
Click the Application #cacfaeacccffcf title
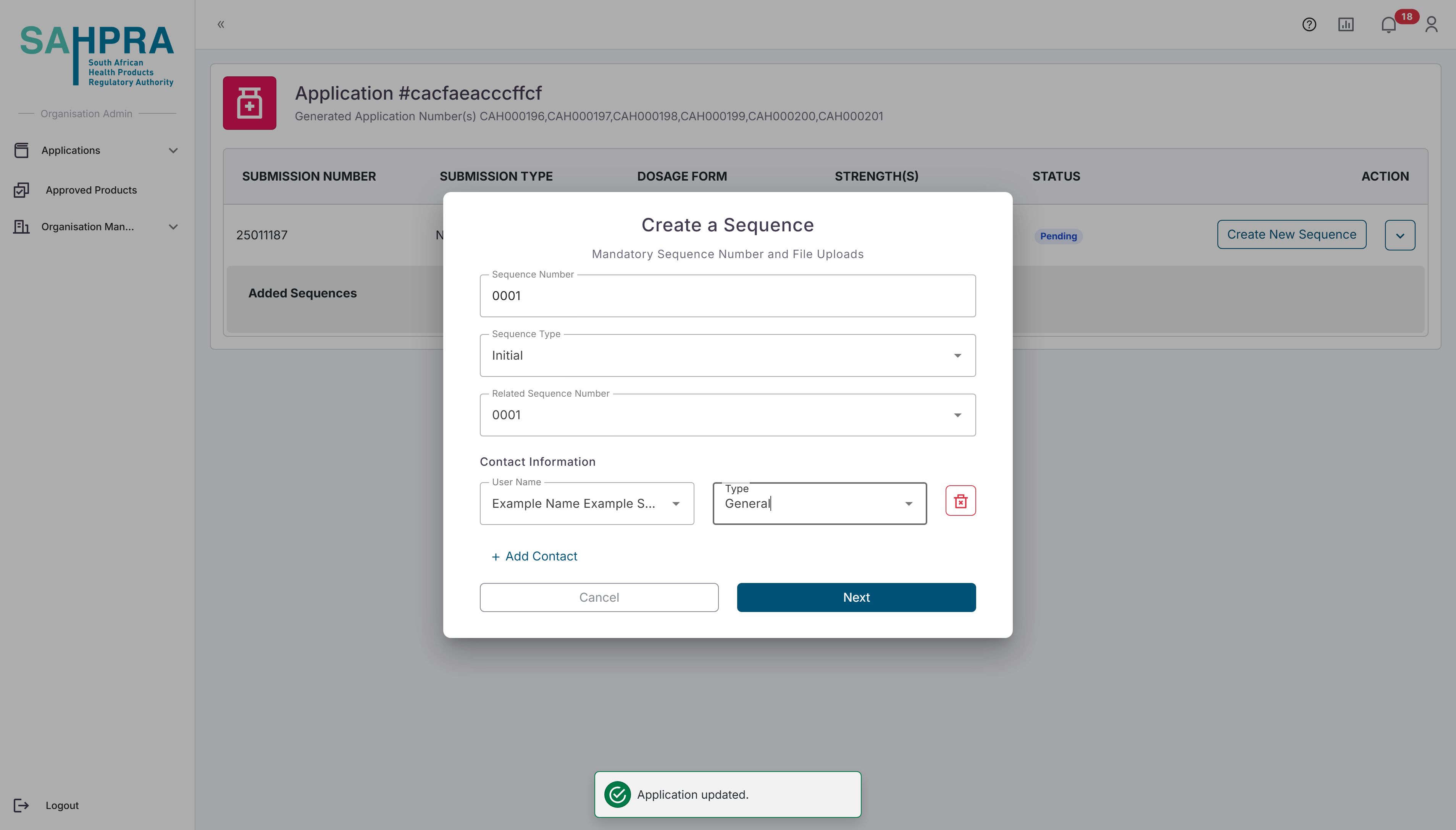[418, 93]
